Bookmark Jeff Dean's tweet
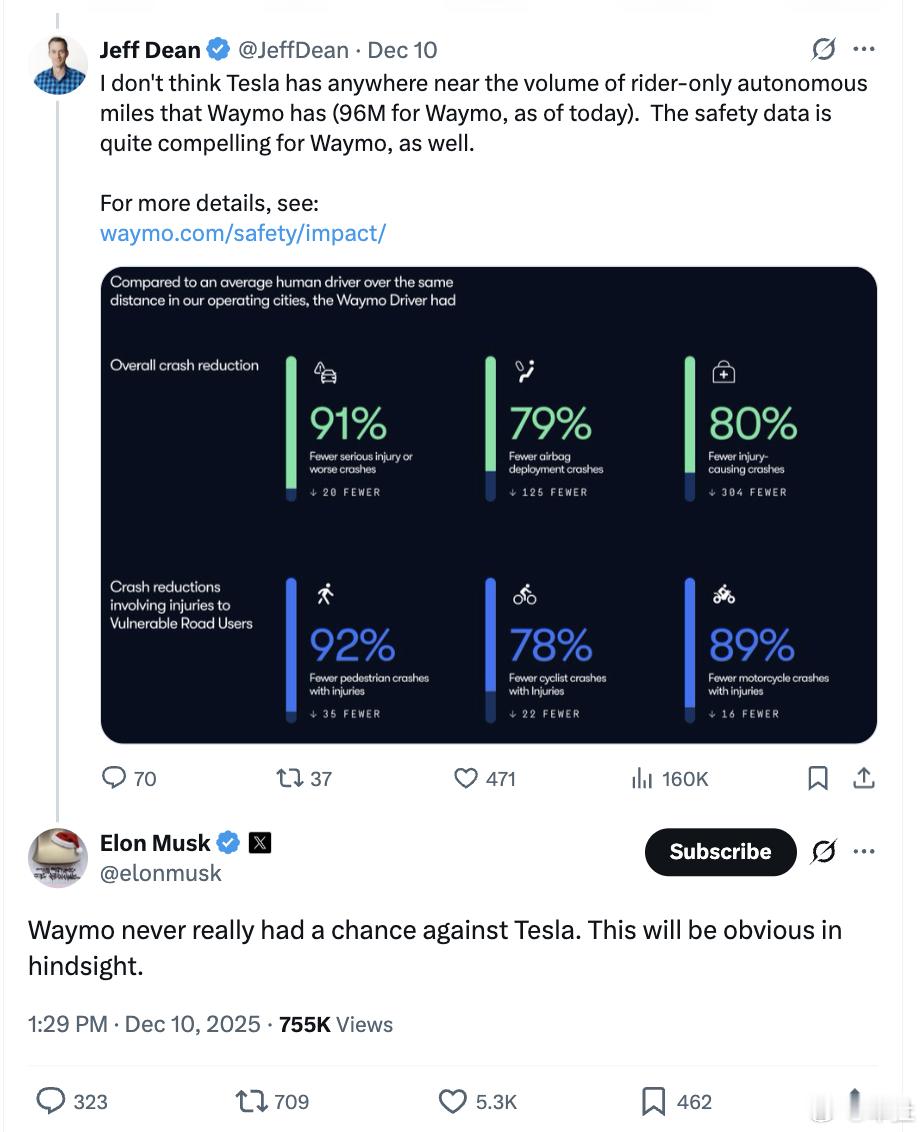 [x=818, y=778]
